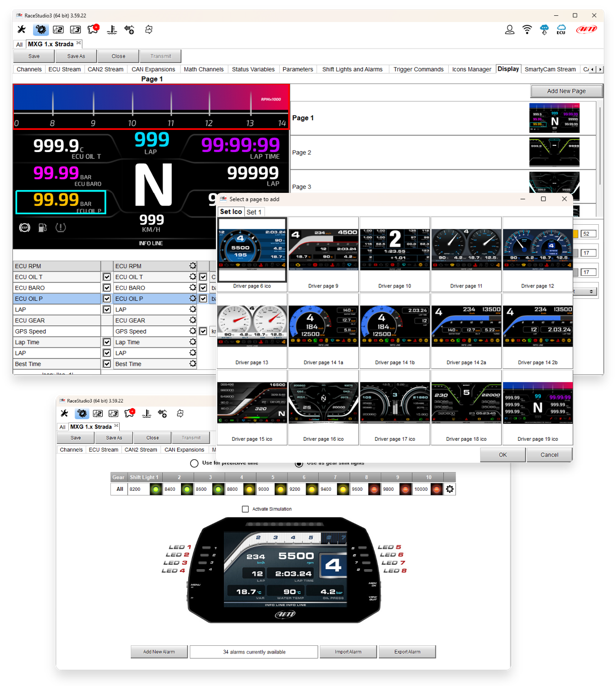Screen dimensions: 615x686
Task: Select the Use as gear shift lights option
Action: [299, 464]
